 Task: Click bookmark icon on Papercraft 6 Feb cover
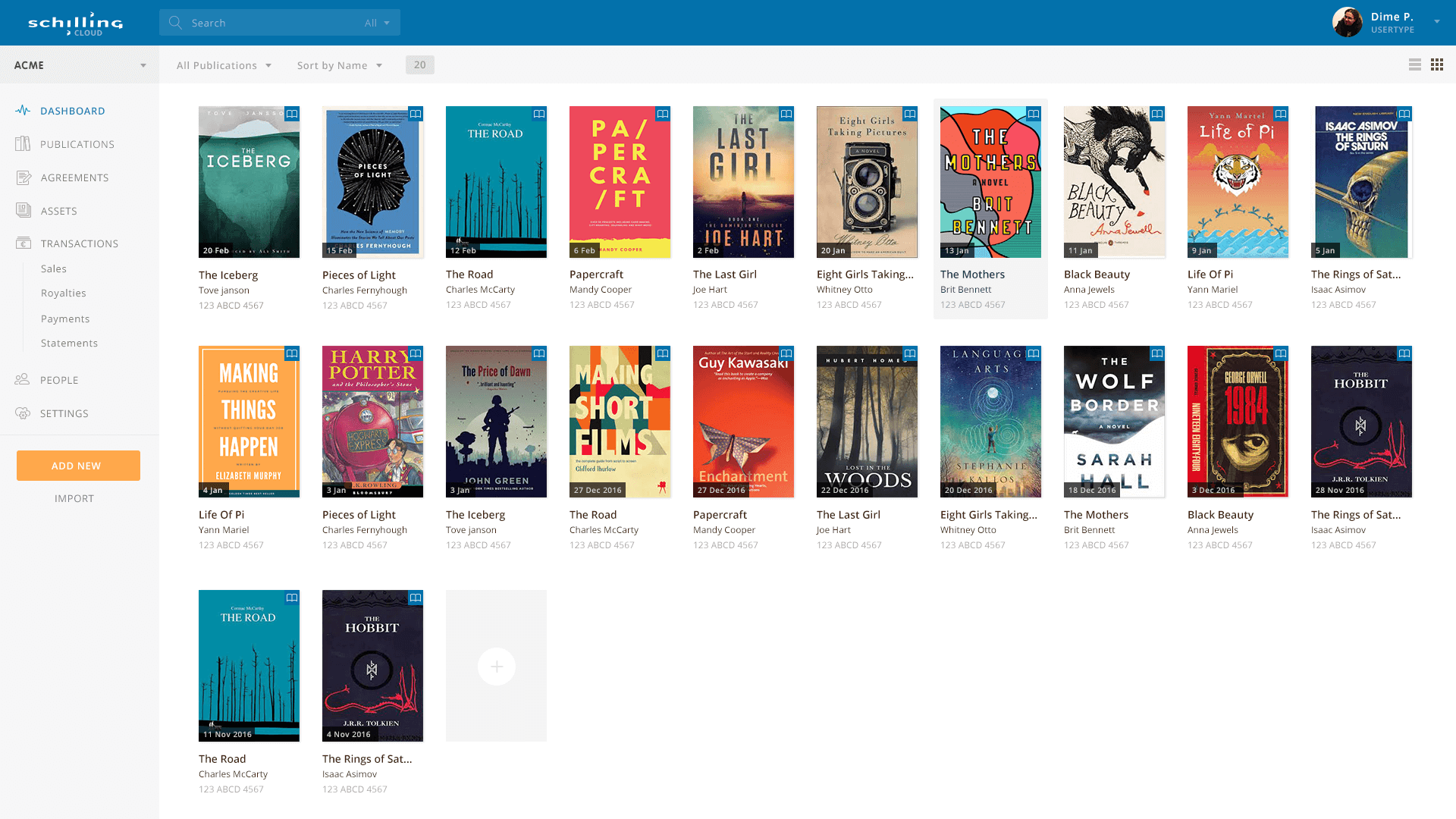(x=663, y=114)
